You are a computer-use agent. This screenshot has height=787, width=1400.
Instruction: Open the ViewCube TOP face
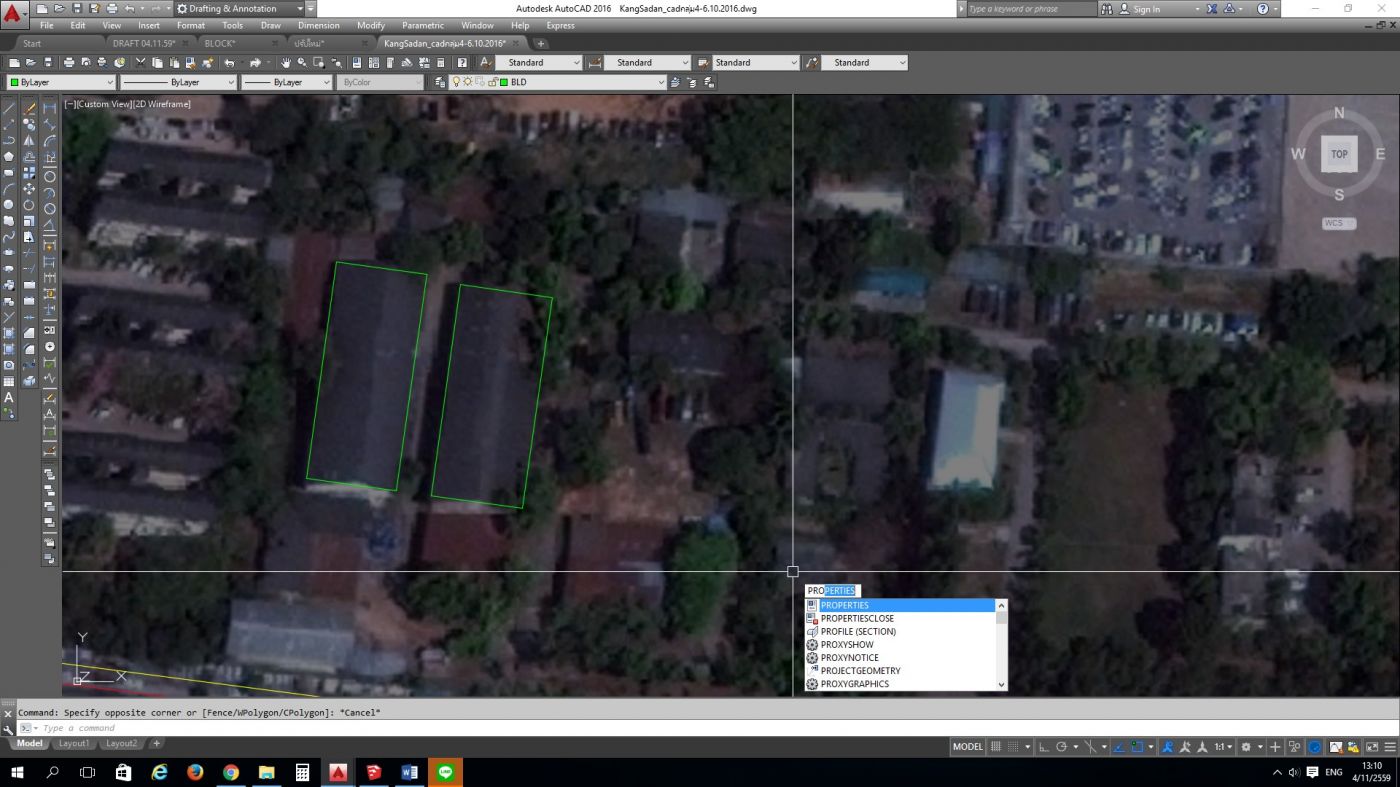point(1339,154)
